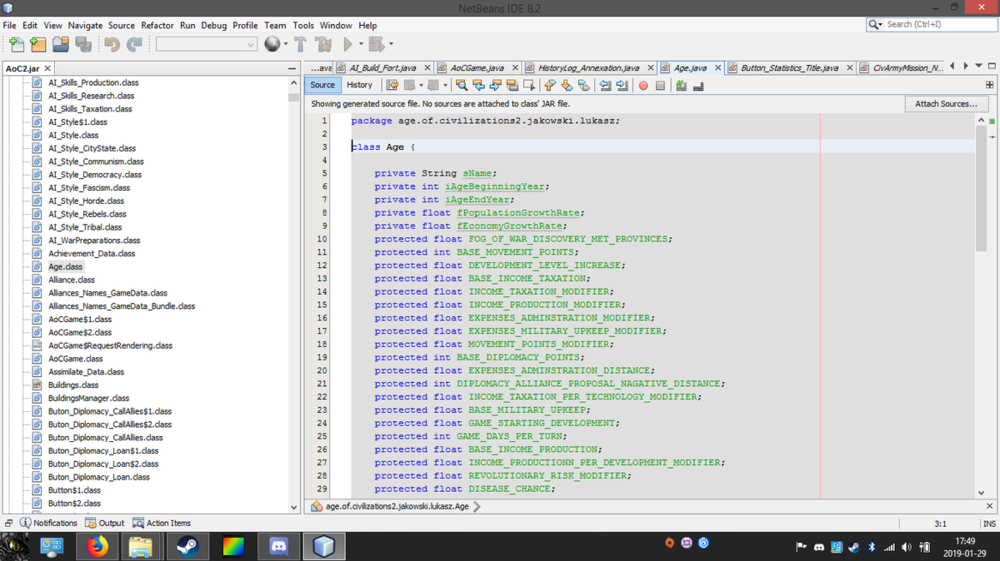The height and width of the screenshot is (561, 1000).
Task: Click the globe browser icon in toolbar
Action: (x=272, y=43)
